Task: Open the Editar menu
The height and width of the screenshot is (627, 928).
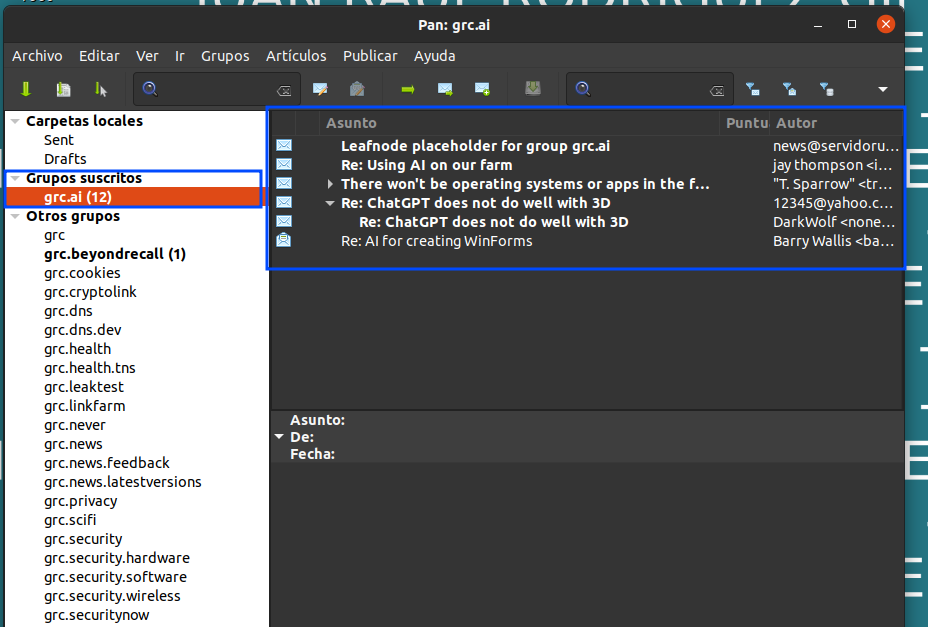Action: (x=99, y=56)
